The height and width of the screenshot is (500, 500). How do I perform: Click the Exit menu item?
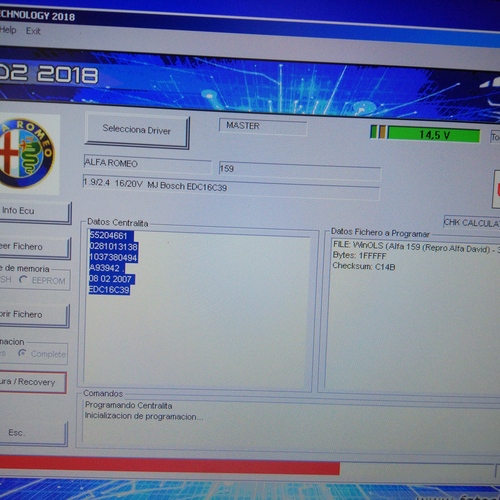[33, 31]
